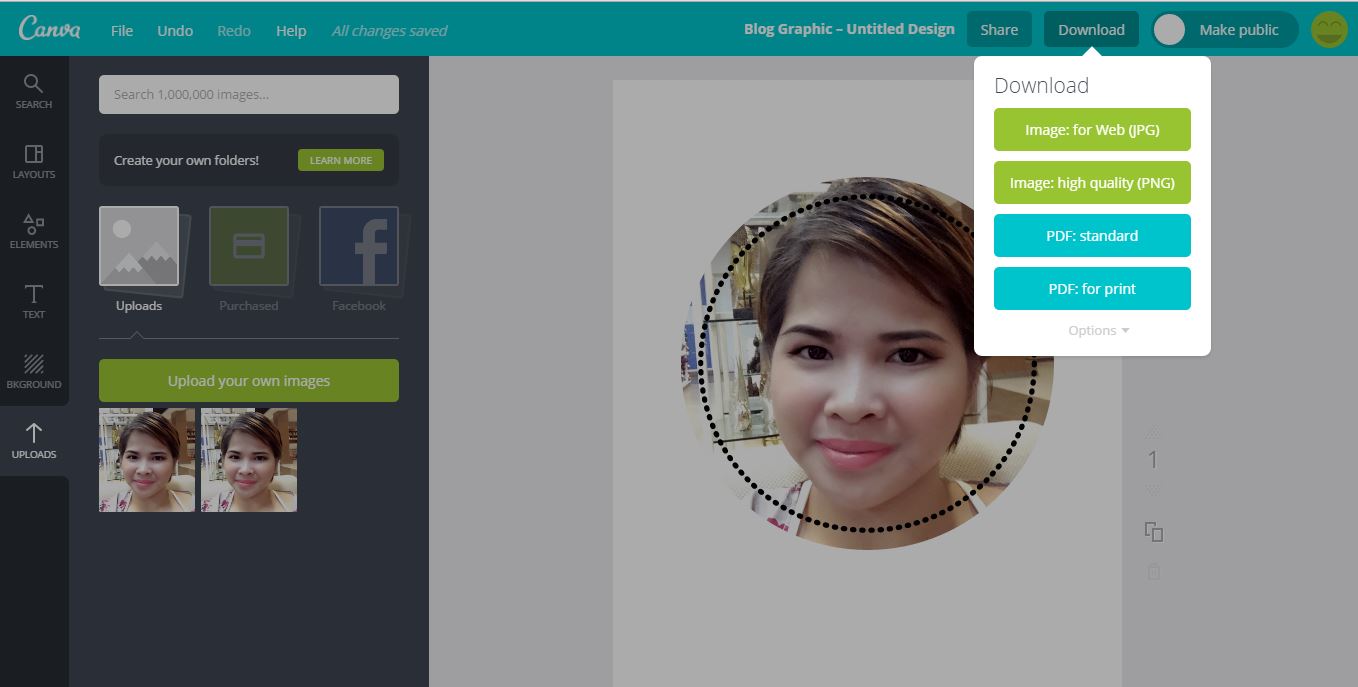
Task: Click the page number 1 indicator
Action: pyautogui.click(x=1153, y=460)
